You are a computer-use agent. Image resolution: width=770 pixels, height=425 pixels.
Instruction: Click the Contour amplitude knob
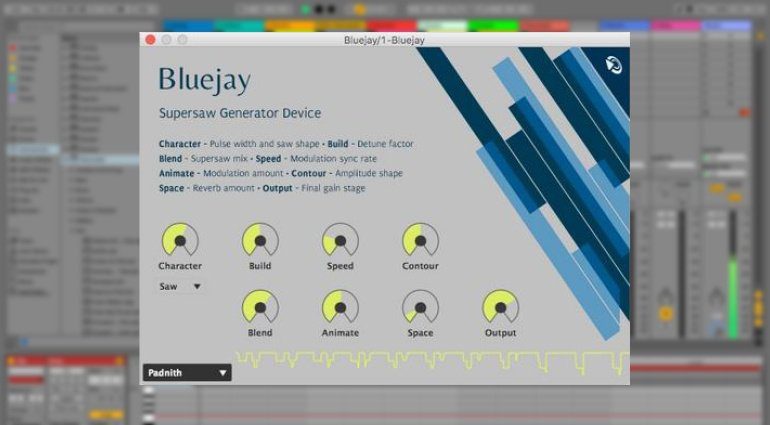click(420, 241)
